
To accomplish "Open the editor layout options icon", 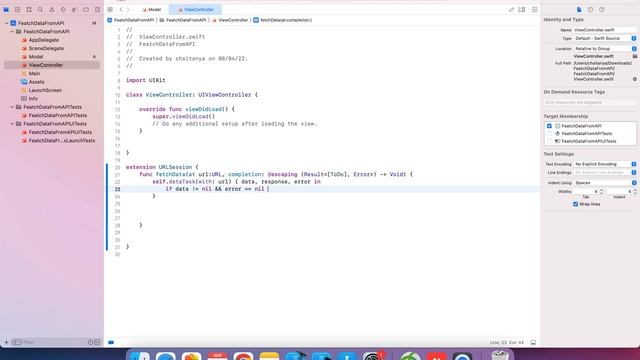I will (x=522, y=9).
